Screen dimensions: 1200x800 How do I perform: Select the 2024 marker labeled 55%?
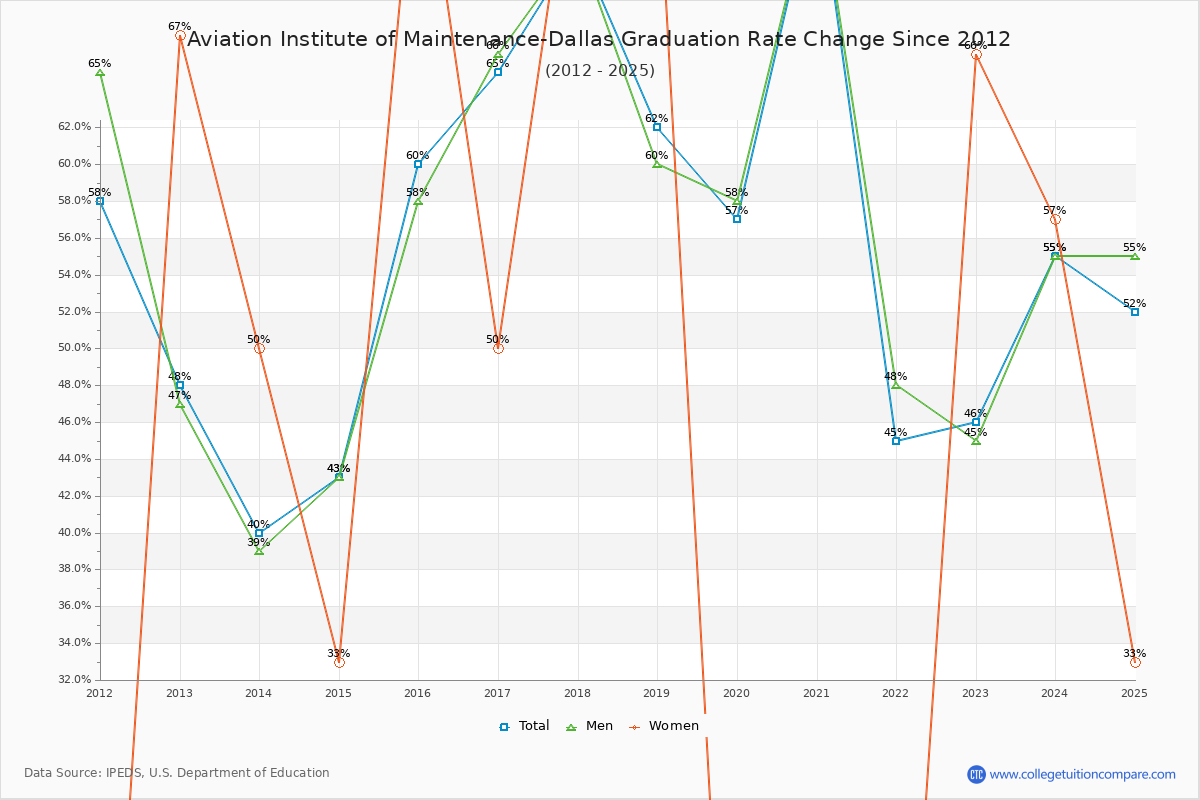[x=1055, y=256]
